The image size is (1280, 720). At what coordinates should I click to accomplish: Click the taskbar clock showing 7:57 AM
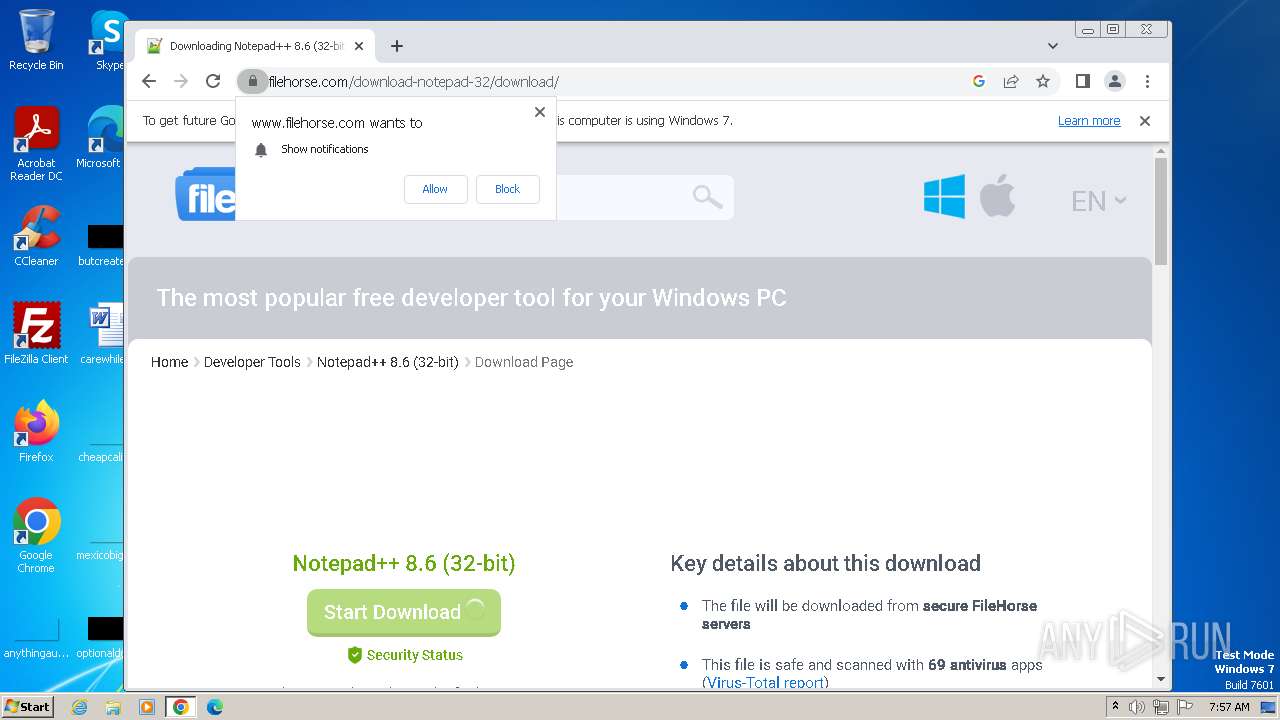tap(1229, 707)
